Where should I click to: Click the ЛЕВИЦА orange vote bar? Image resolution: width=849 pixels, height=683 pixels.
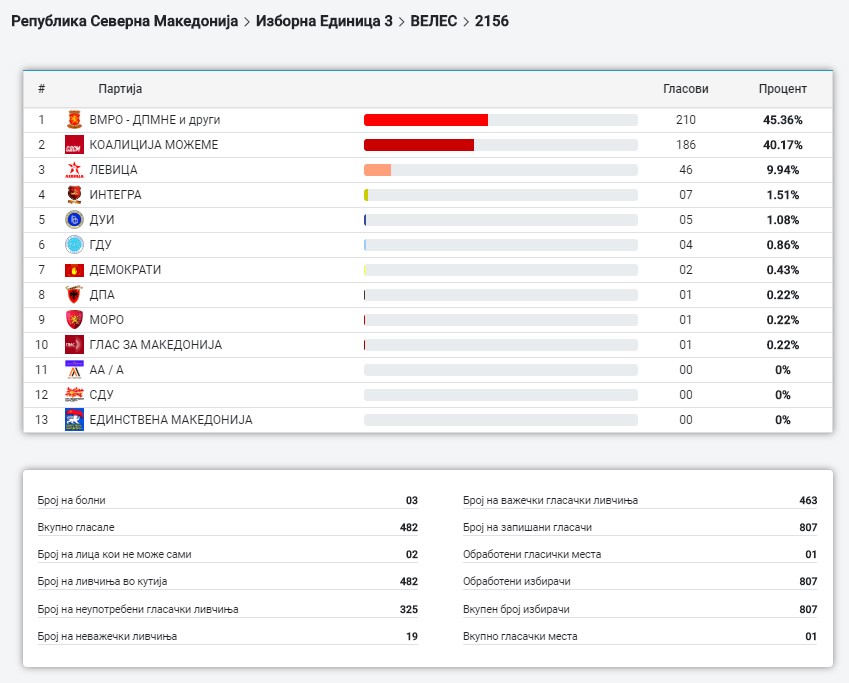[x=378, y=170]
